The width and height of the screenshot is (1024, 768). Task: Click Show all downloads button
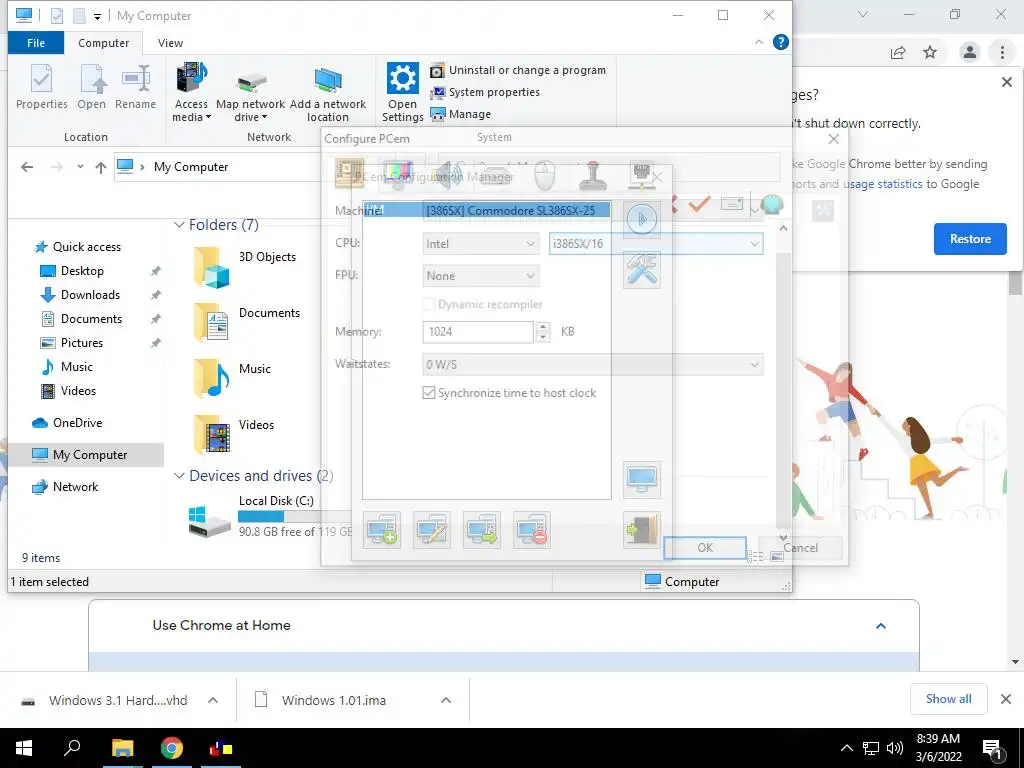pos(948,699)
